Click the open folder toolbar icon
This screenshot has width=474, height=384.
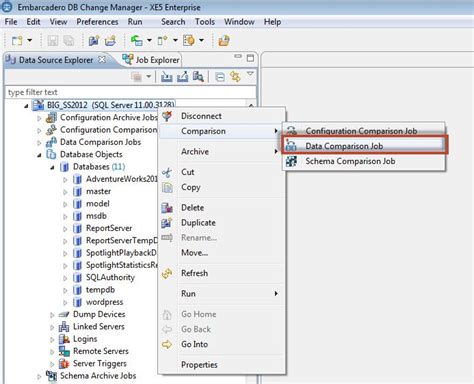(110, 41)
